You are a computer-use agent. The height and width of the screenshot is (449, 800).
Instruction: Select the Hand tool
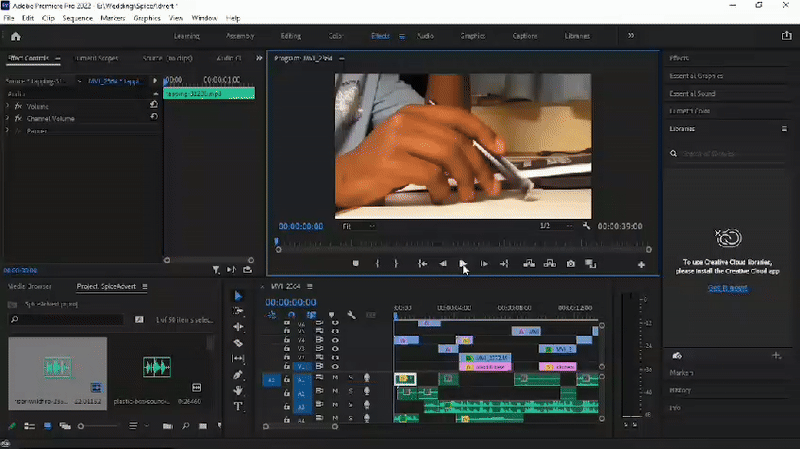click(238, 391)
